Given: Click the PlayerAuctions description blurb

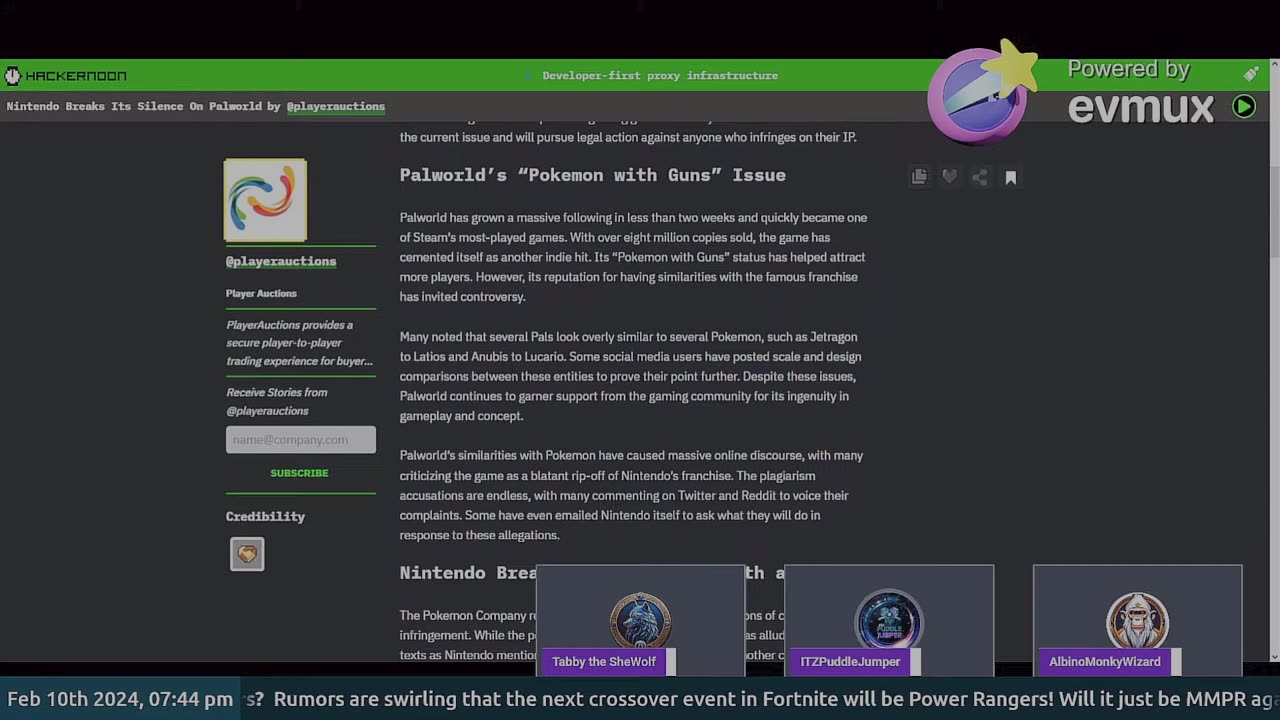Looking at the screenshot, I should (x=300, y=343).
